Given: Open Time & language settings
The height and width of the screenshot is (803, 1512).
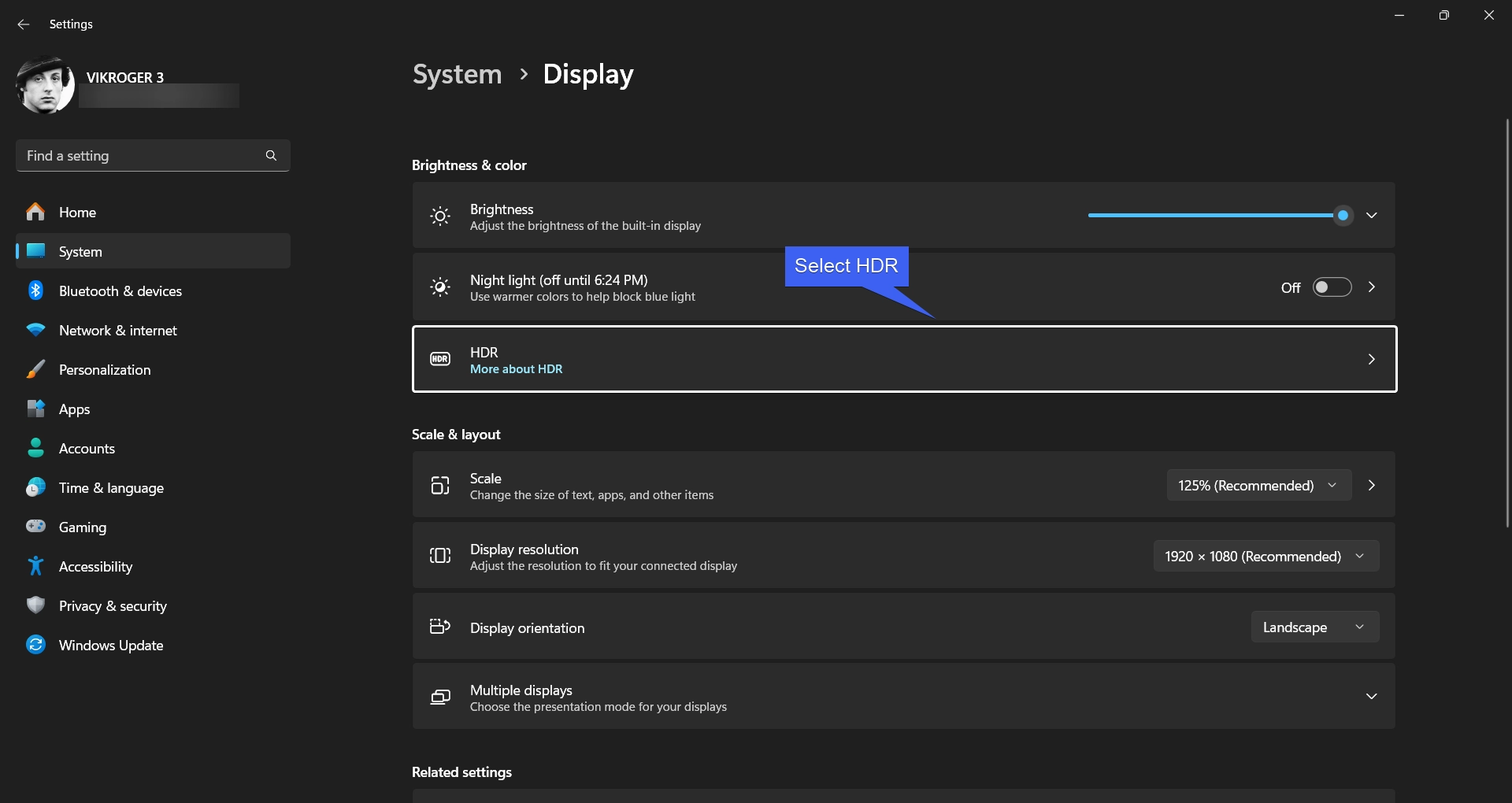Looking at the screenshot, I should point(153,487).
